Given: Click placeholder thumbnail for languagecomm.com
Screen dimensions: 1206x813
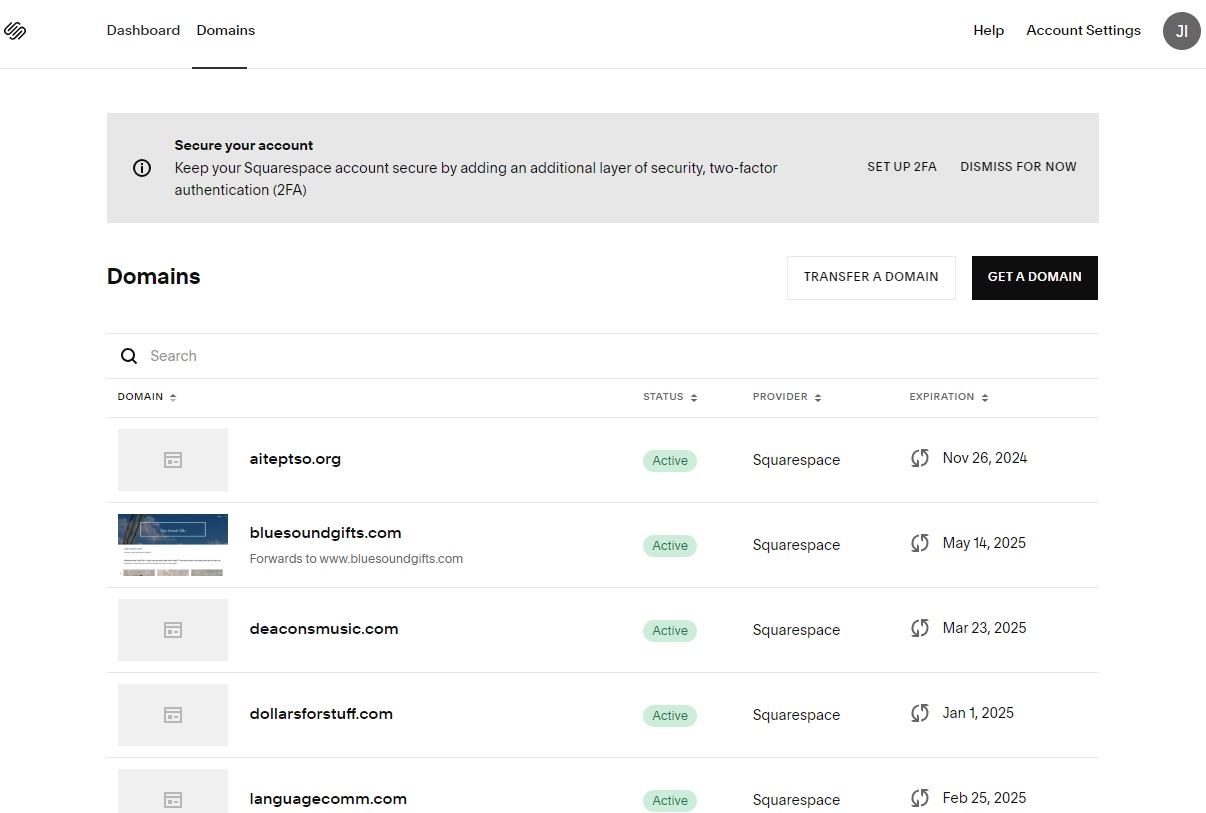Looking at the screenshot, I should tap(173, 791).
